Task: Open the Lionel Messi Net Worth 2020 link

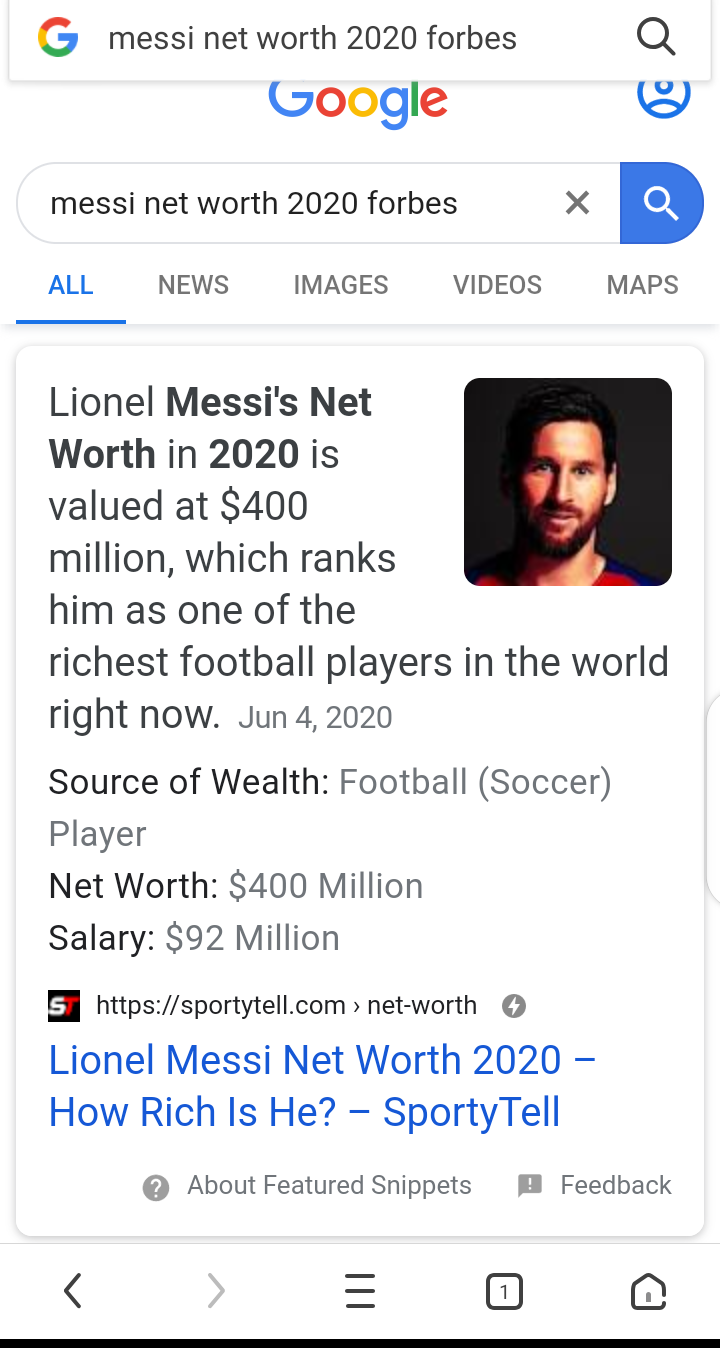Action: [x=322, y=1086]
